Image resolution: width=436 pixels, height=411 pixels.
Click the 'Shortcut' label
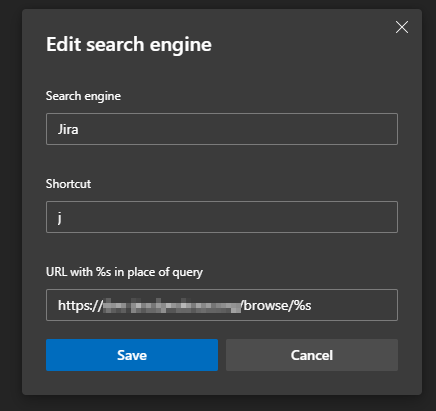click(x=68, y=184)
